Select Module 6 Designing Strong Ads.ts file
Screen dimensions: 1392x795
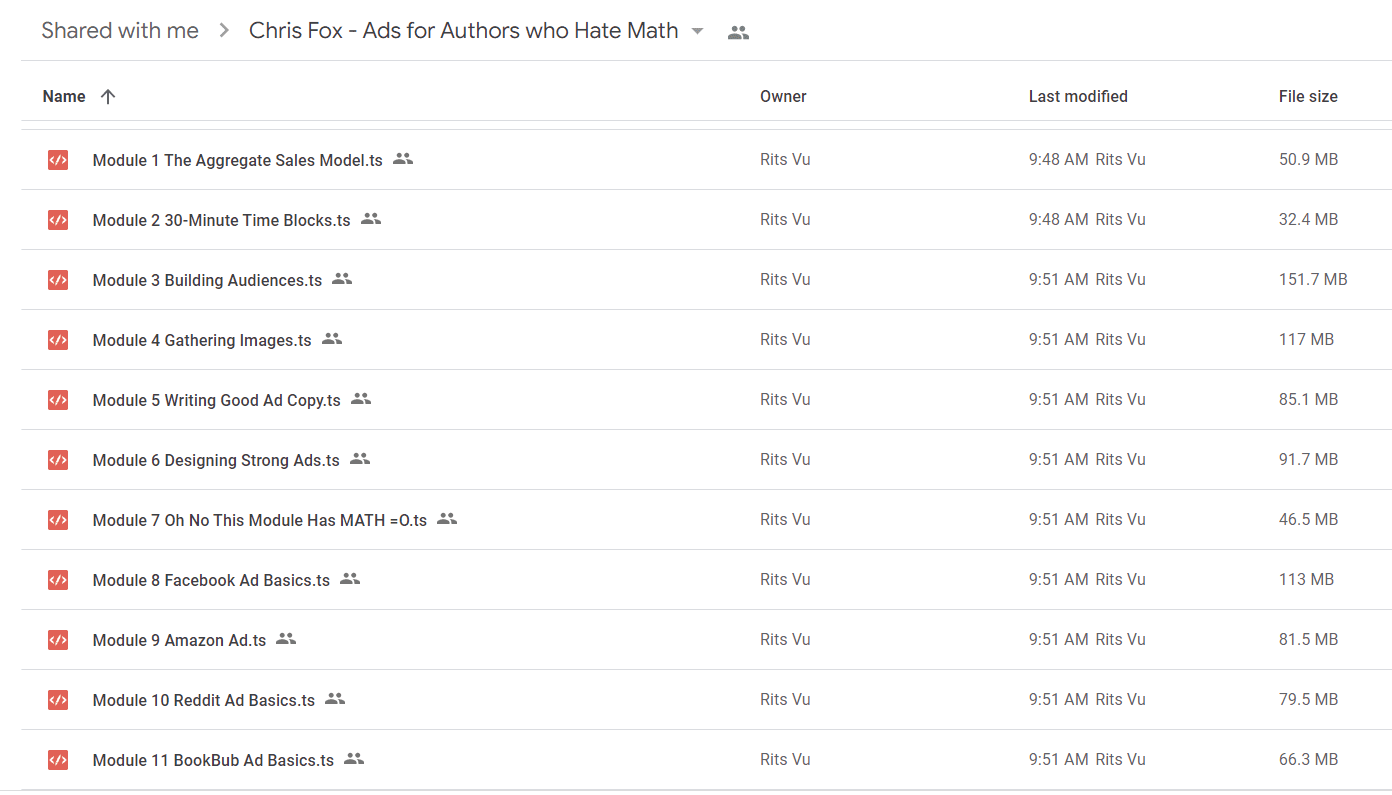(216, 460)
